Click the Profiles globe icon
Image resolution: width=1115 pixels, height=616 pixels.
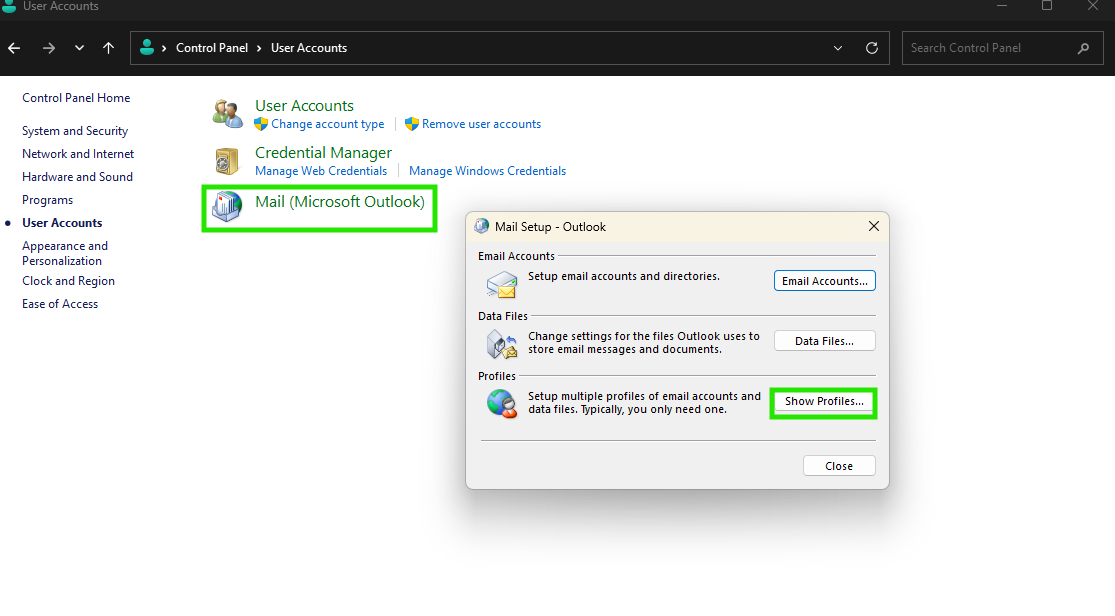502,404
